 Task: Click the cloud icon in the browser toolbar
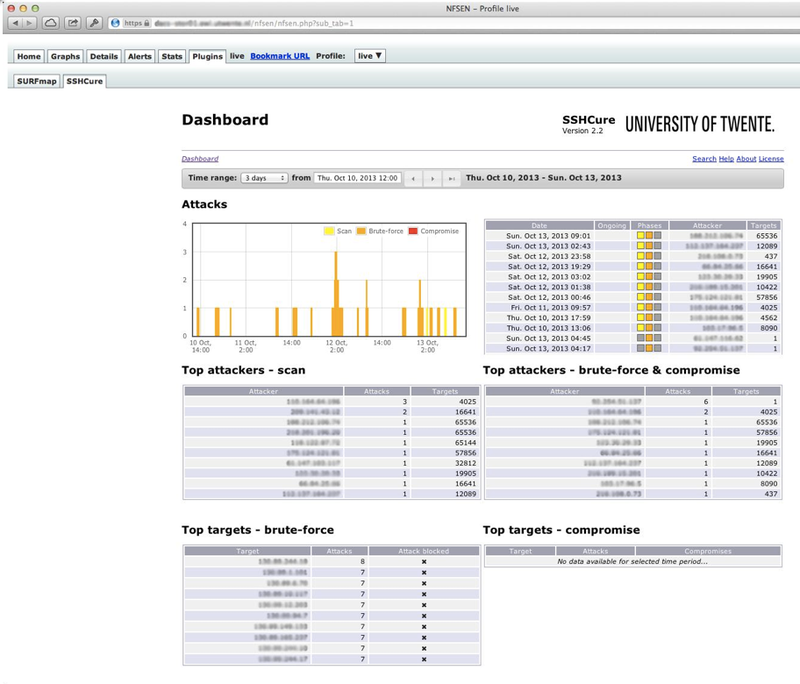point(51,22)
